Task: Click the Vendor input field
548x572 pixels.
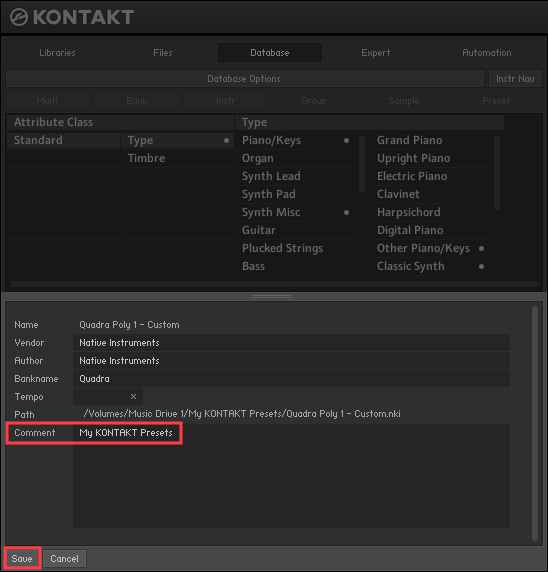Action: [x=291, y=343]
